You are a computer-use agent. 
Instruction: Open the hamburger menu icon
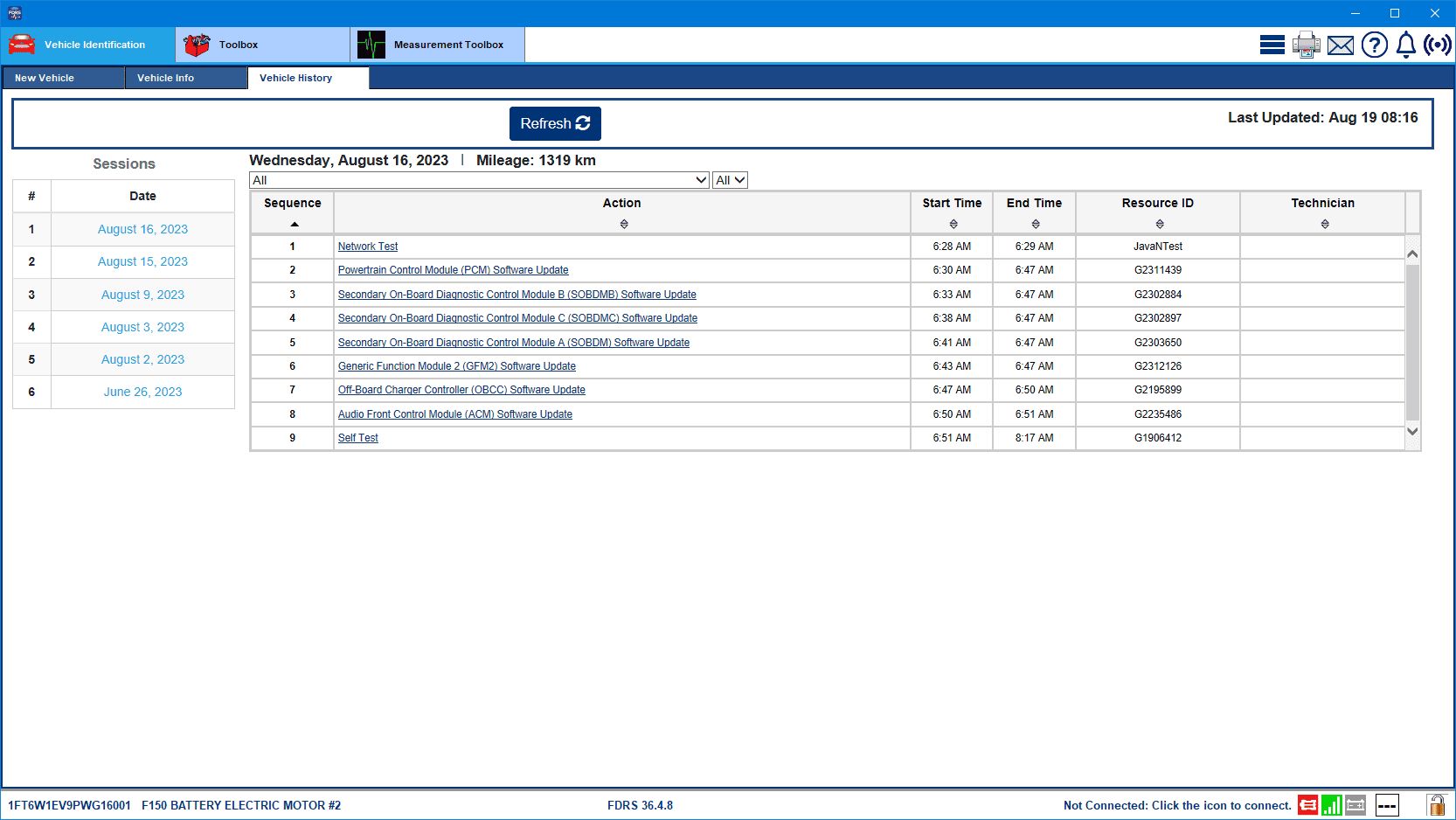1272,45
